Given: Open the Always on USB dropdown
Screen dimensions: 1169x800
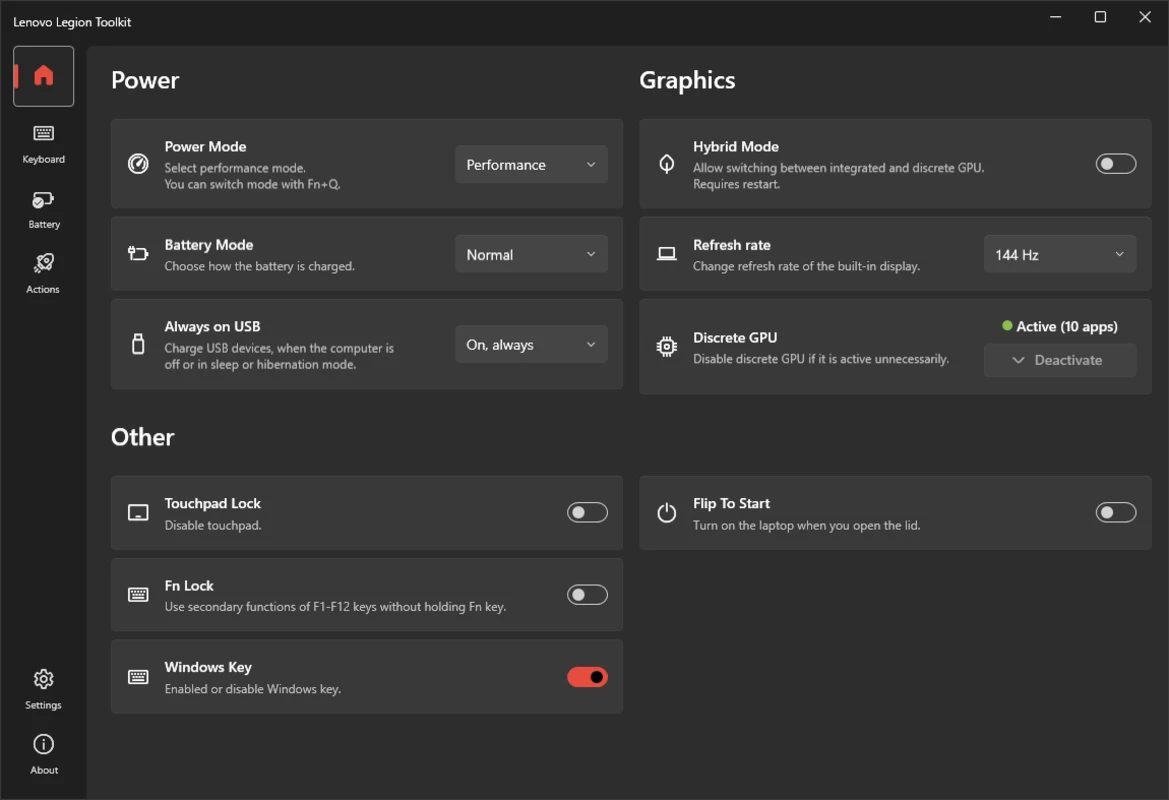Looking at the screenshot, I should (531, 344).
